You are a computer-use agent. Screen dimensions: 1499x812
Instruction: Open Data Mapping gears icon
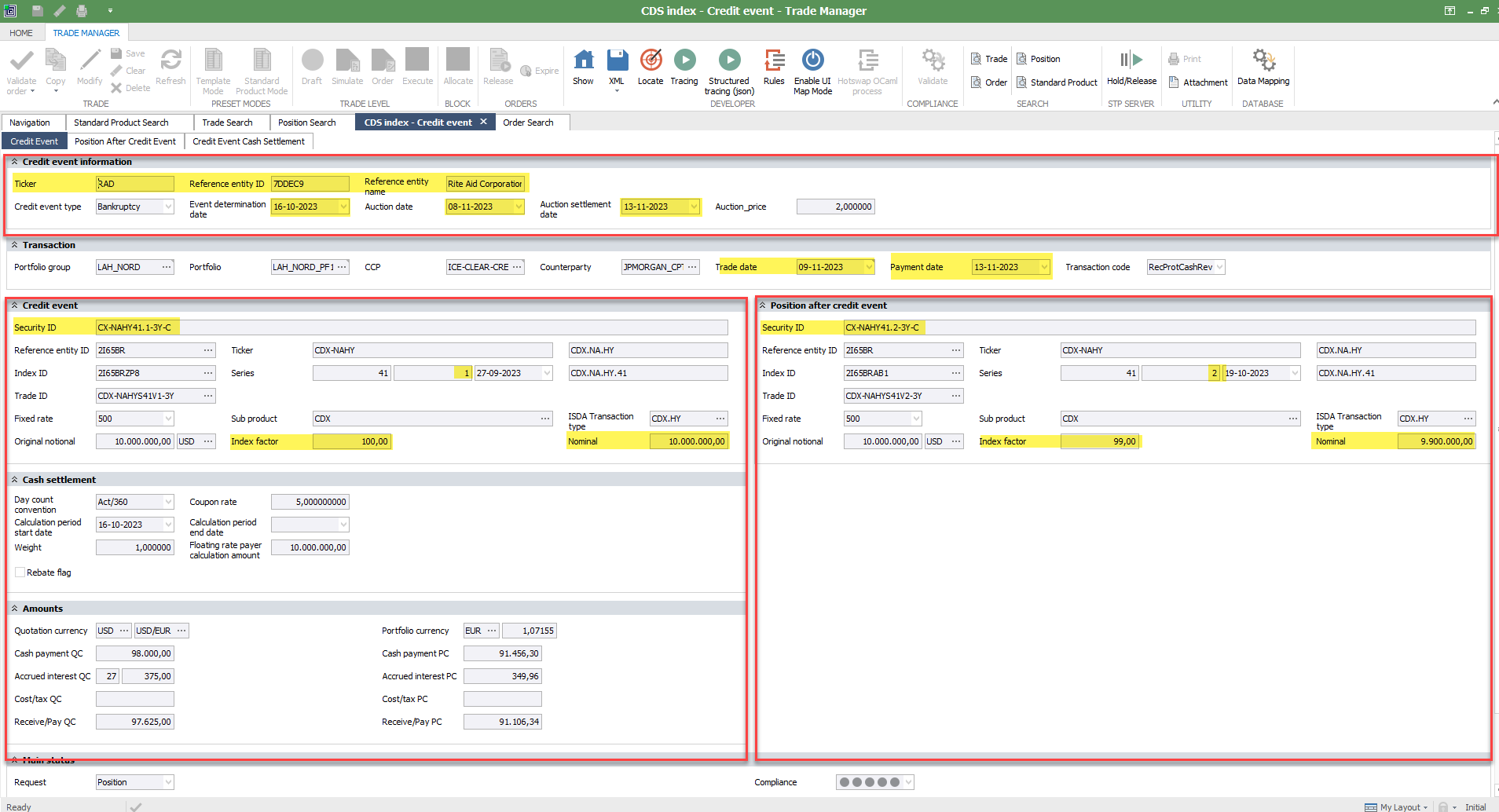[1263, 60]
